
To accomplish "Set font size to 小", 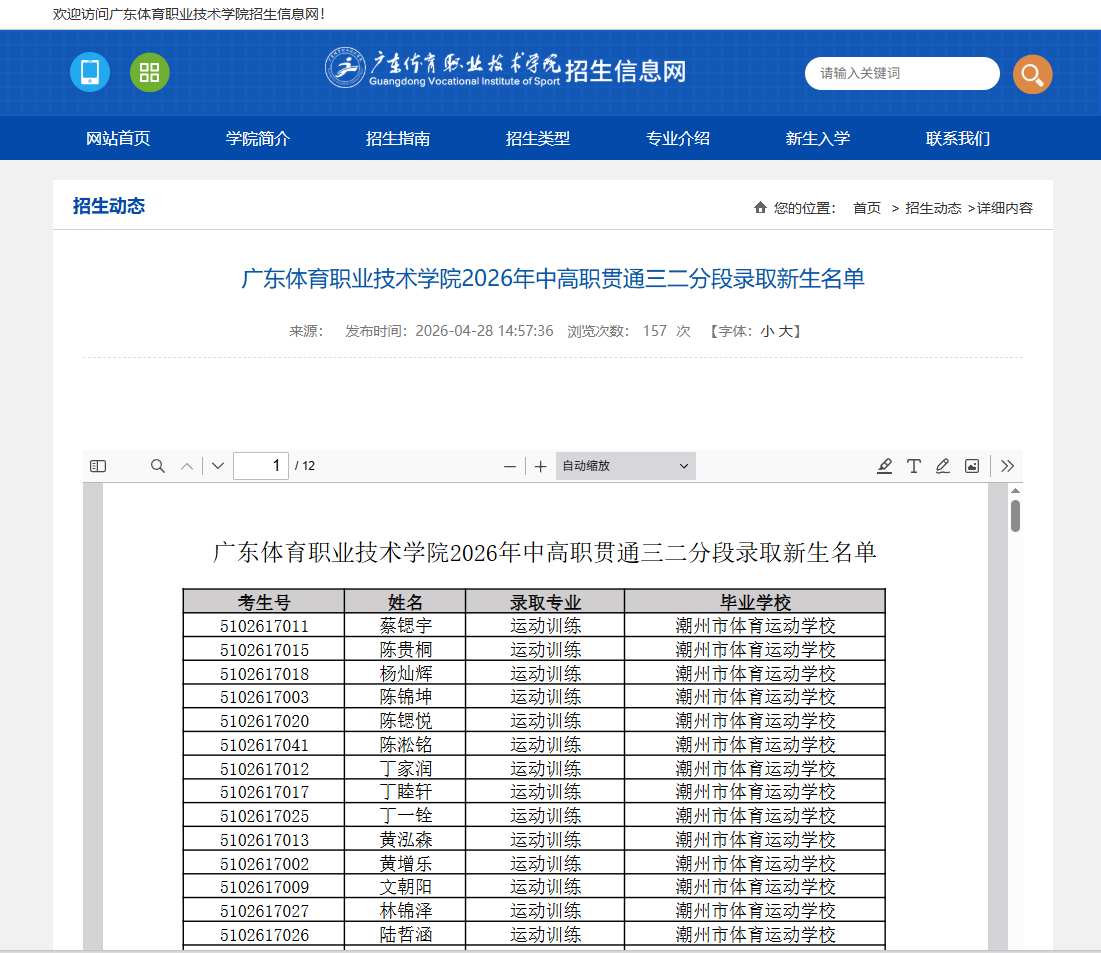I will (x=767, y=331).
